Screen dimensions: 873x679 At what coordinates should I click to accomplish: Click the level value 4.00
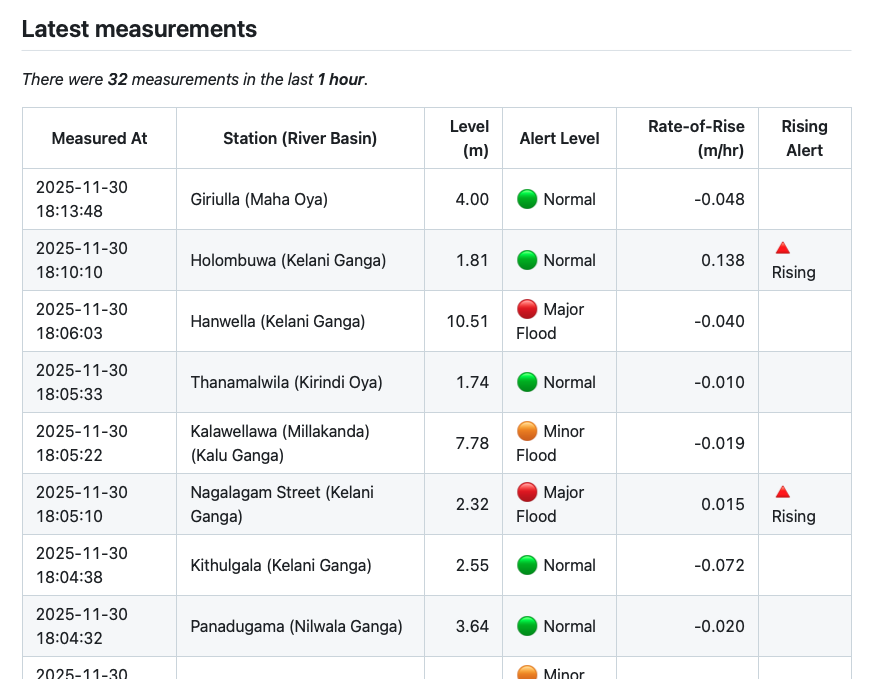[x=472, y=199]
